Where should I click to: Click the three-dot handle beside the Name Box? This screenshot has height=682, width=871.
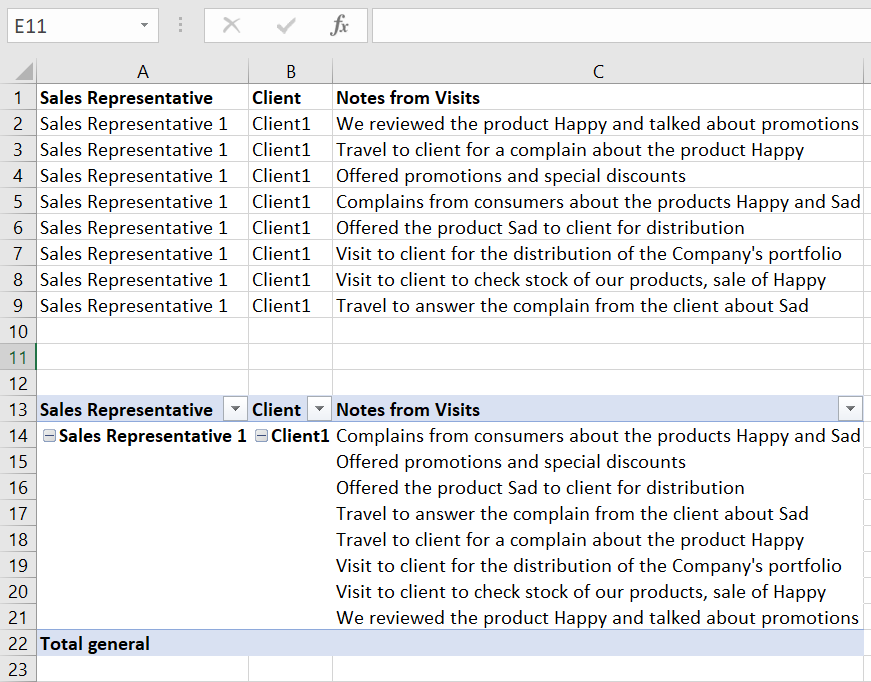[x=180, y=26]
